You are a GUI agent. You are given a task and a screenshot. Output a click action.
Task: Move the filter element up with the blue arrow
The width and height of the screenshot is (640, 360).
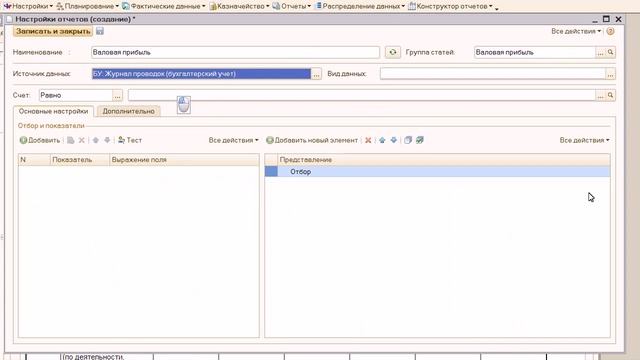tap(382, 140)
